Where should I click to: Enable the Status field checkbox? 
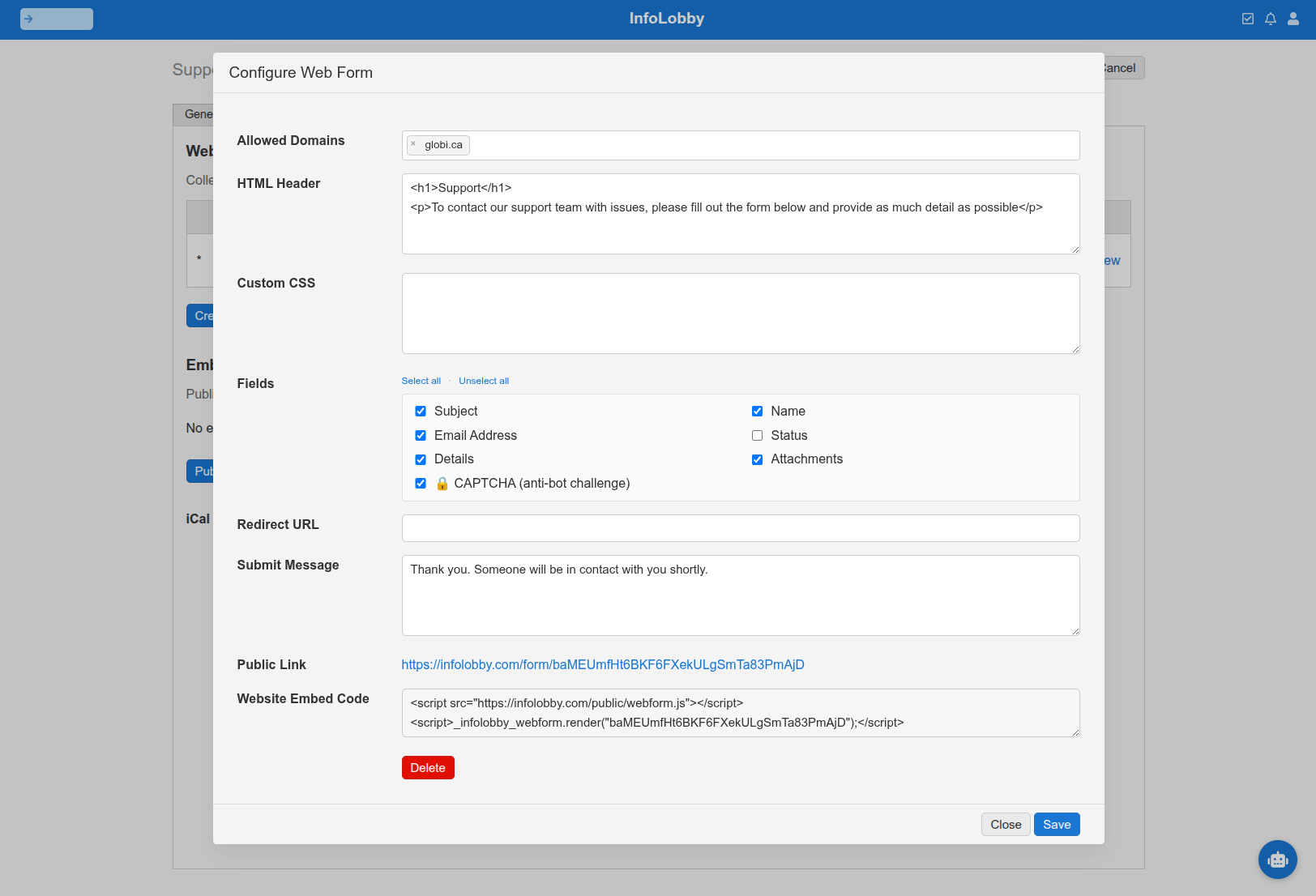coord(757,436)
